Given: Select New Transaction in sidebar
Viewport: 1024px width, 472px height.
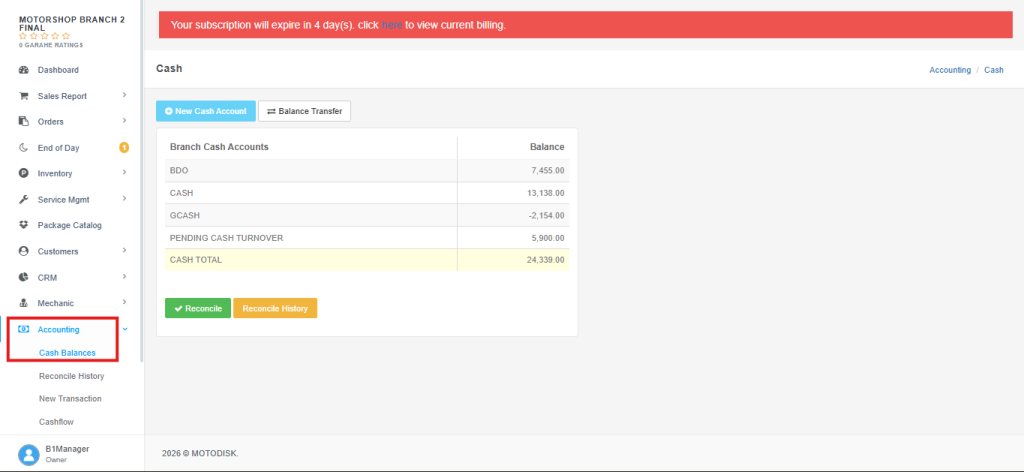Looking at the screenshot, I should [71, 398].
